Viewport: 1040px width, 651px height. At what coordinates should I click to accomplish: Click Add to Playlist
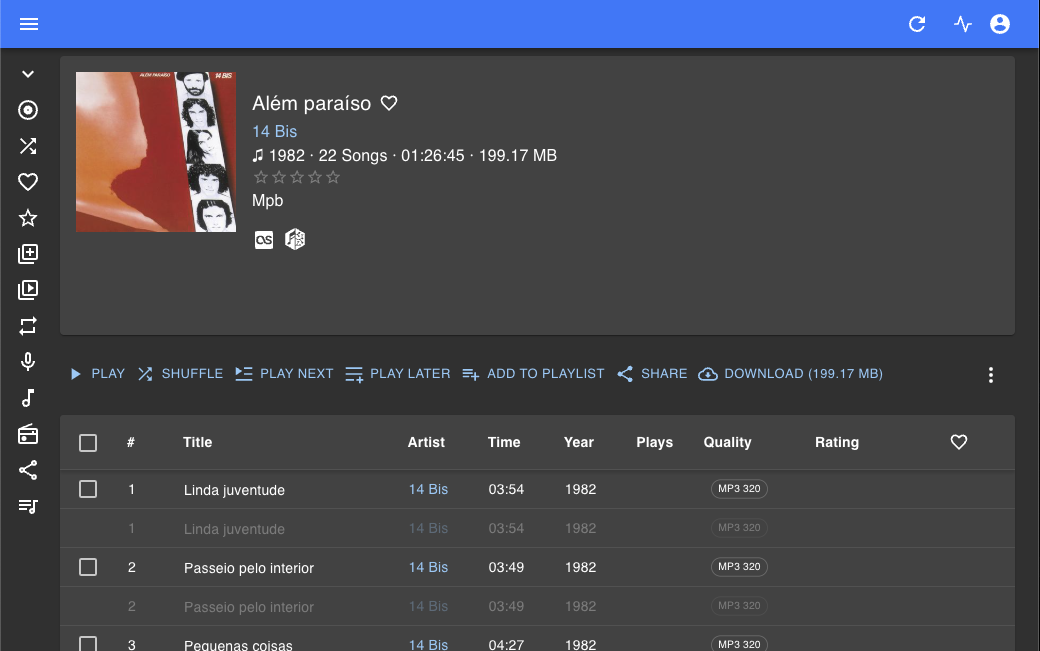[x=534, y=374]
